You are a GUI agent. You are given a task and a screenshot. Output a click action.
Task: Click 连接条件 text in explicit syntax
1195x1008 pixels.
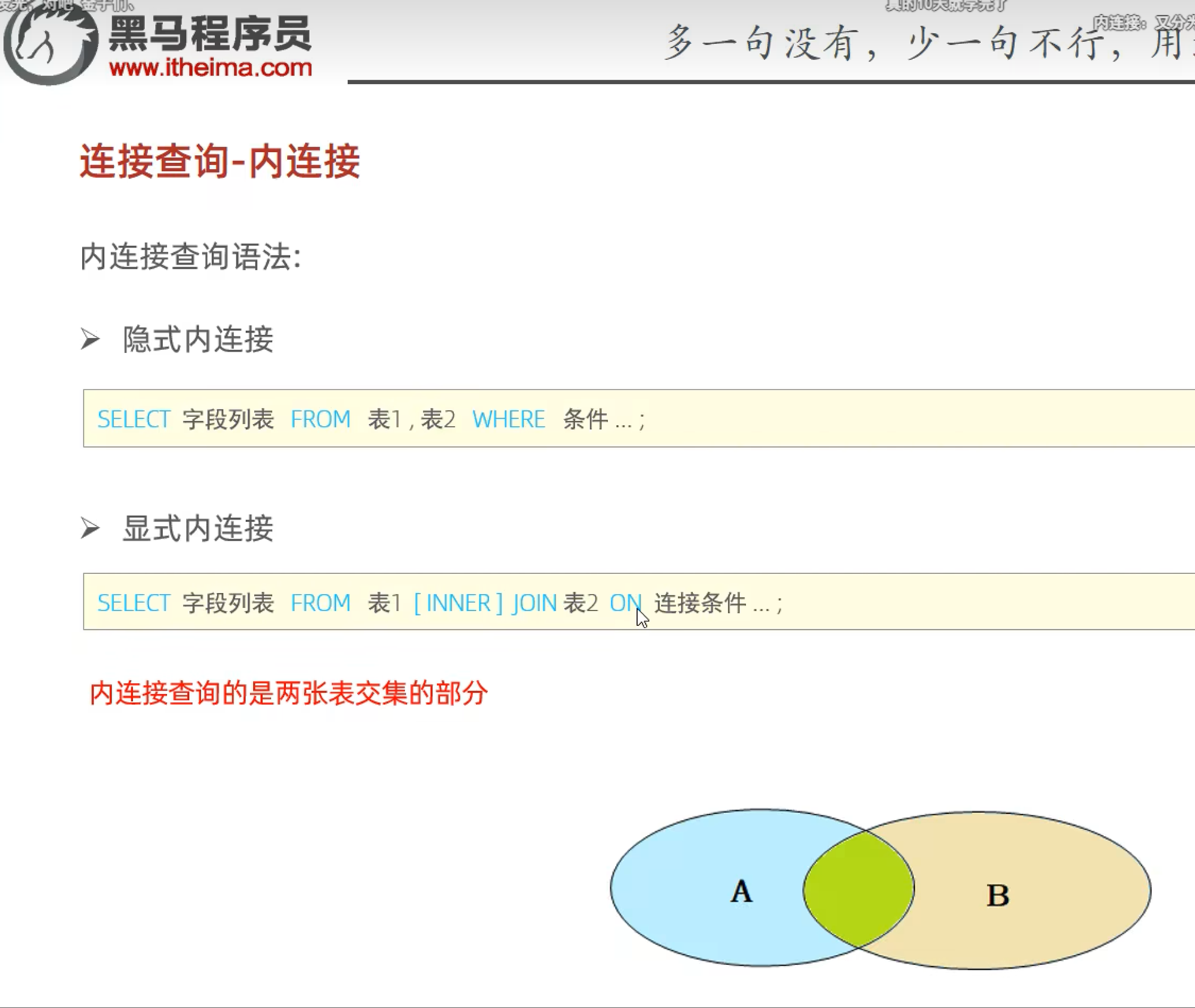coord(700,603)
